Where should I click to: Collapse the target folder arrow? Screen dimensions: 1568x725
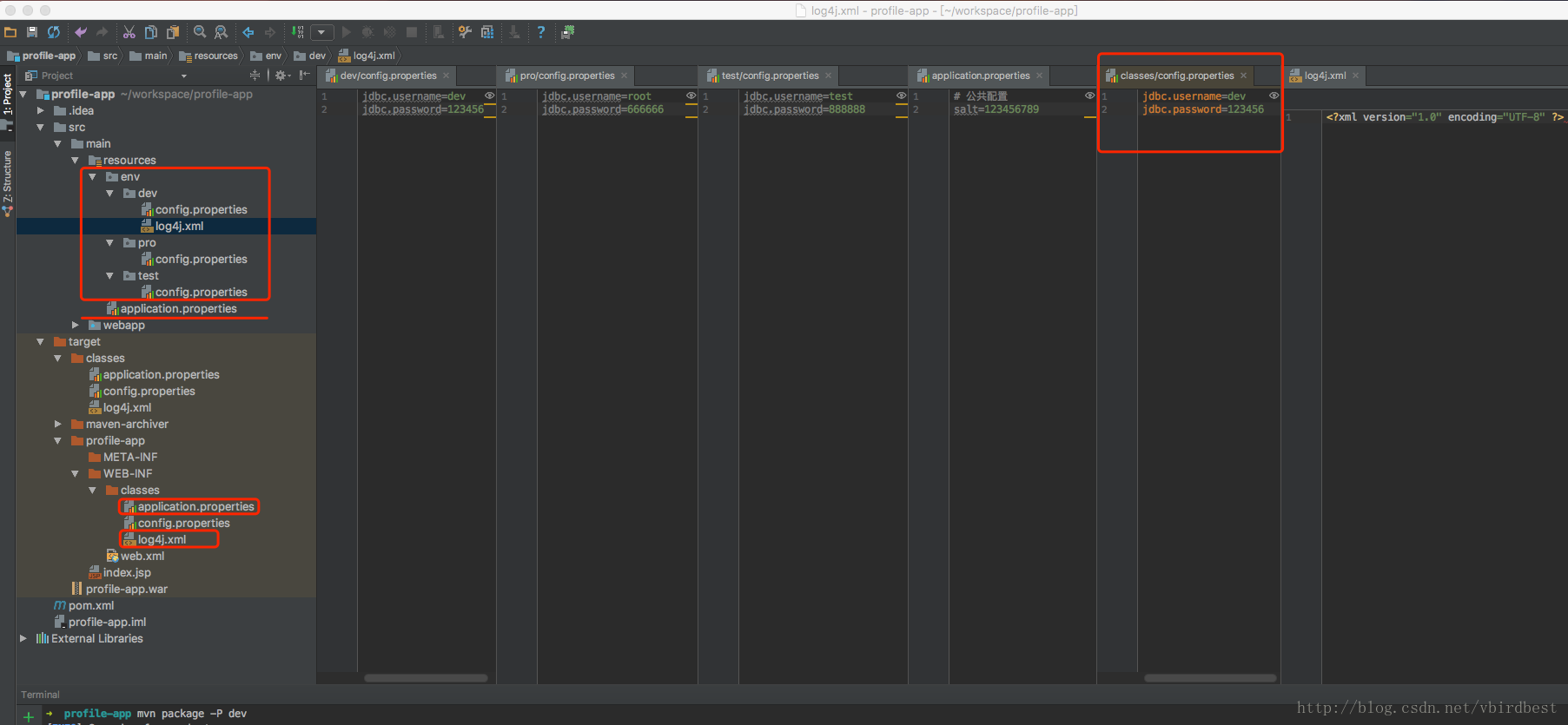pos(40,341)
